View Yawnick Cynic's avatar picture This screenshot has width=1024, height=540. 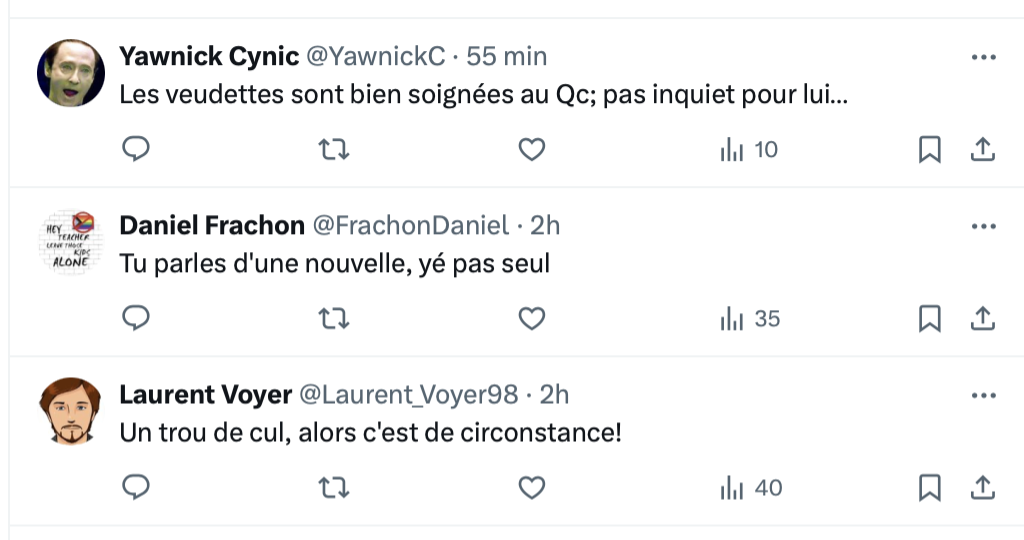click(71, 73)
